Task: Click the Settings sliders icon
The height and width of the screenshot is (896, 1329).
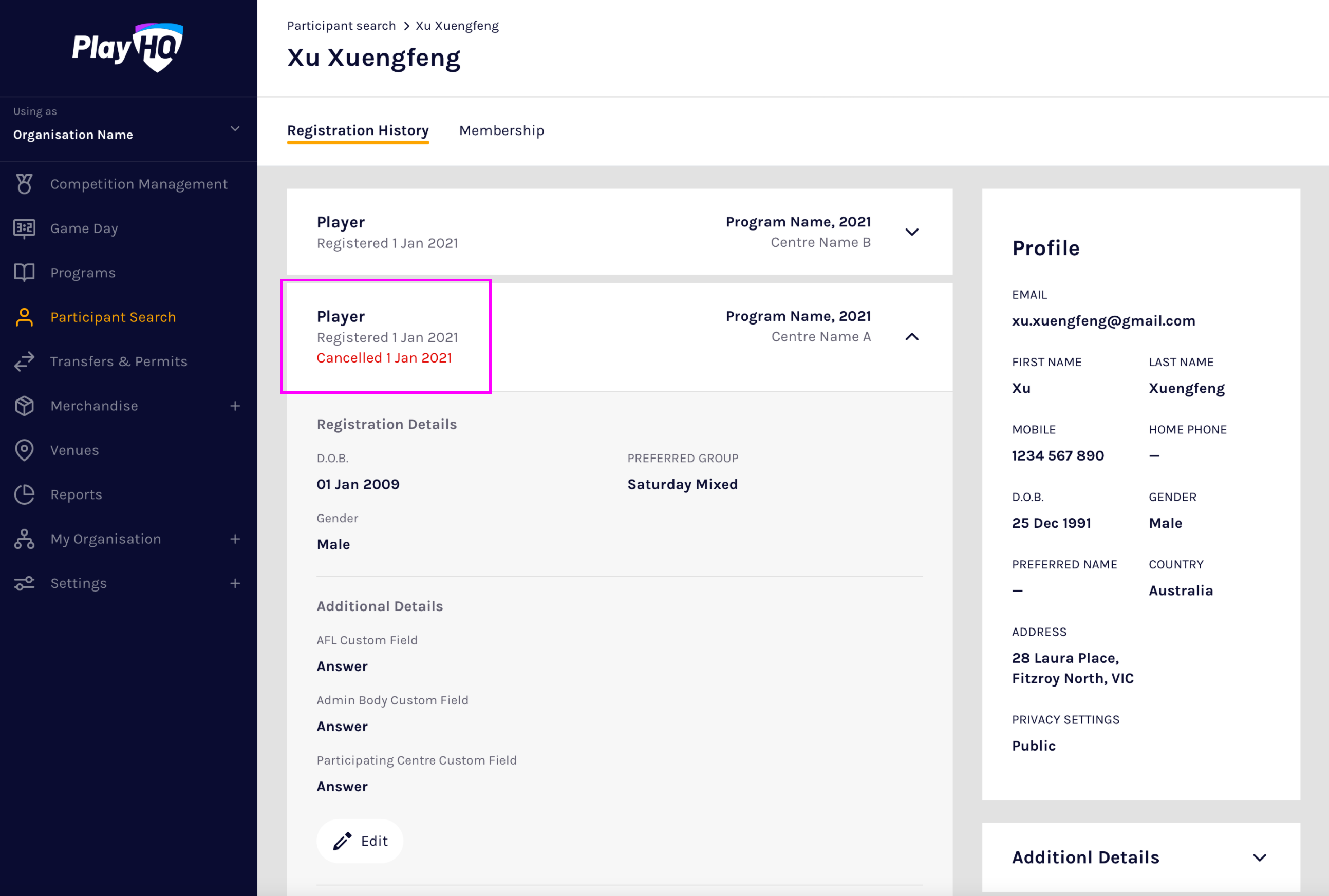Action: (x=24, y=583)
